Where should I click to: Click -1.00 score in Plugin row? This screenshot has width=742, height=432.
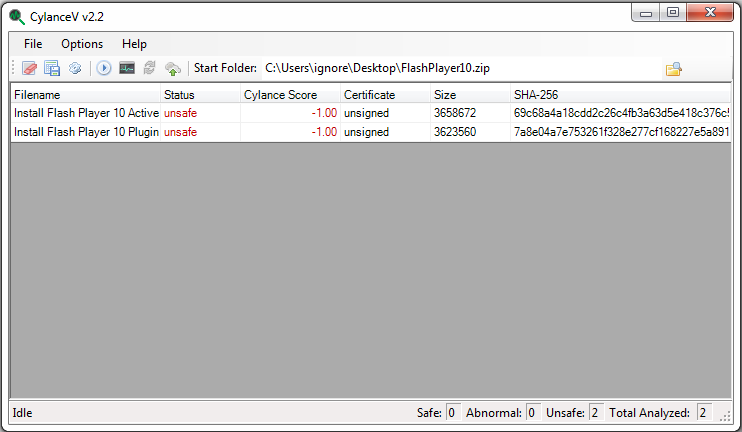pos(324,132)
